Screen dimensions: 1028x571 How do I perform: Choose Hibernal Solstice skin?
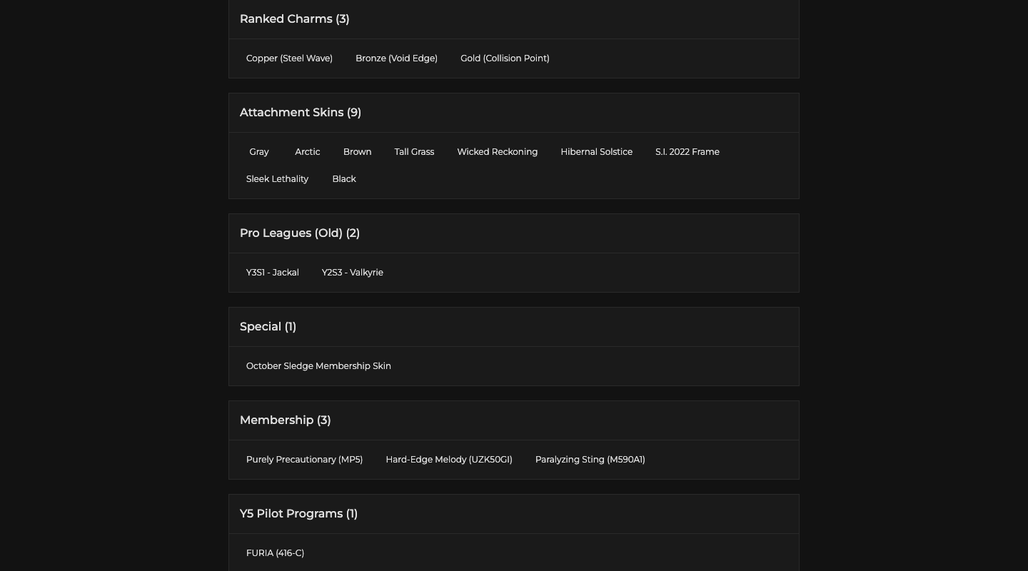pyautogui.click(x=597, y=152)
